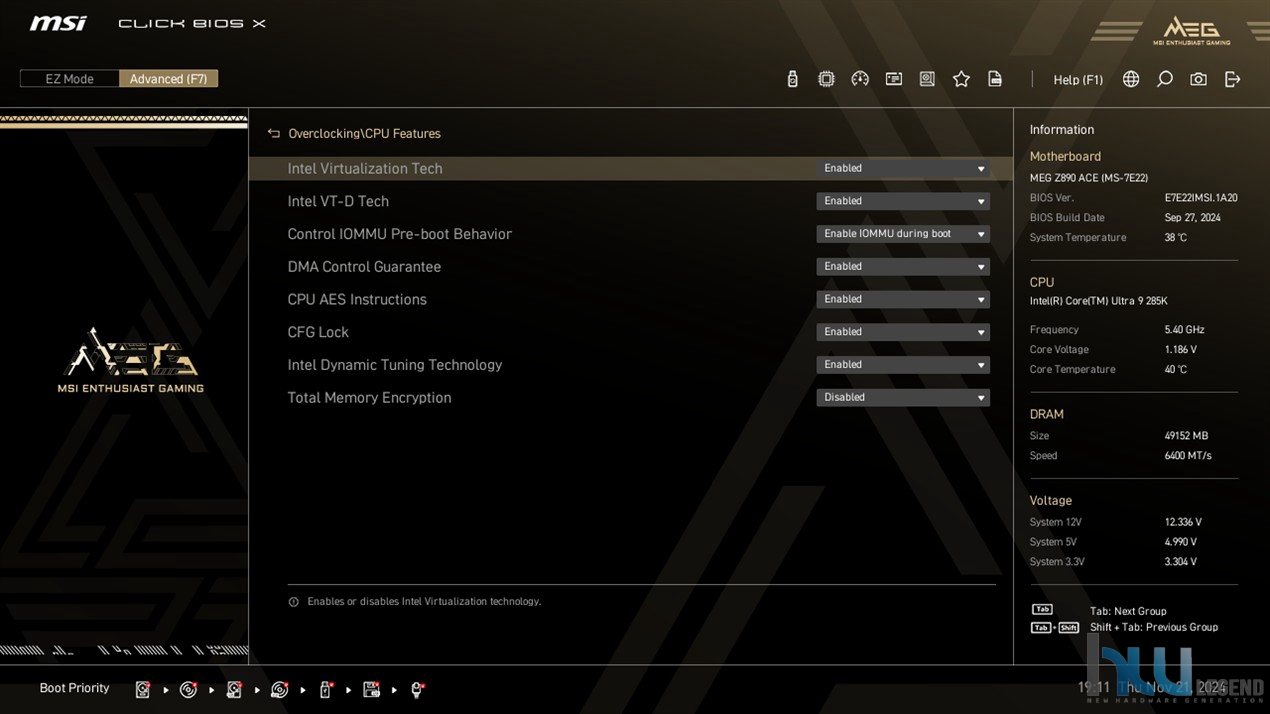Select the floppy disk boot device icon
This screenshot has height=714, width=1270.
pos(371,689)
